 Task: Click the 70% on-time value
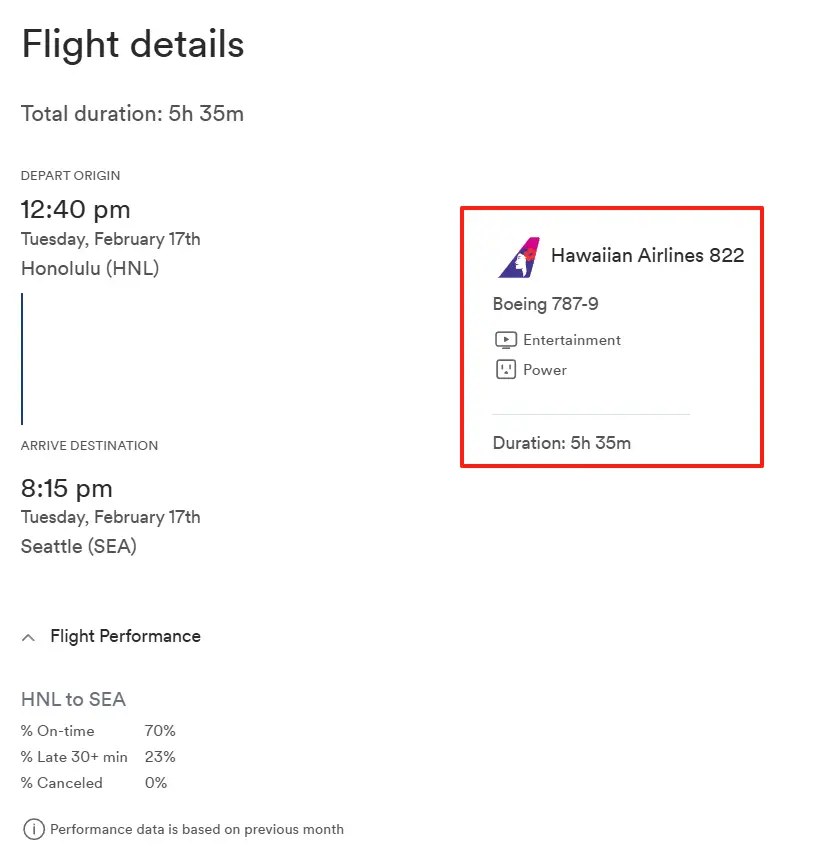tap(160, 731)
